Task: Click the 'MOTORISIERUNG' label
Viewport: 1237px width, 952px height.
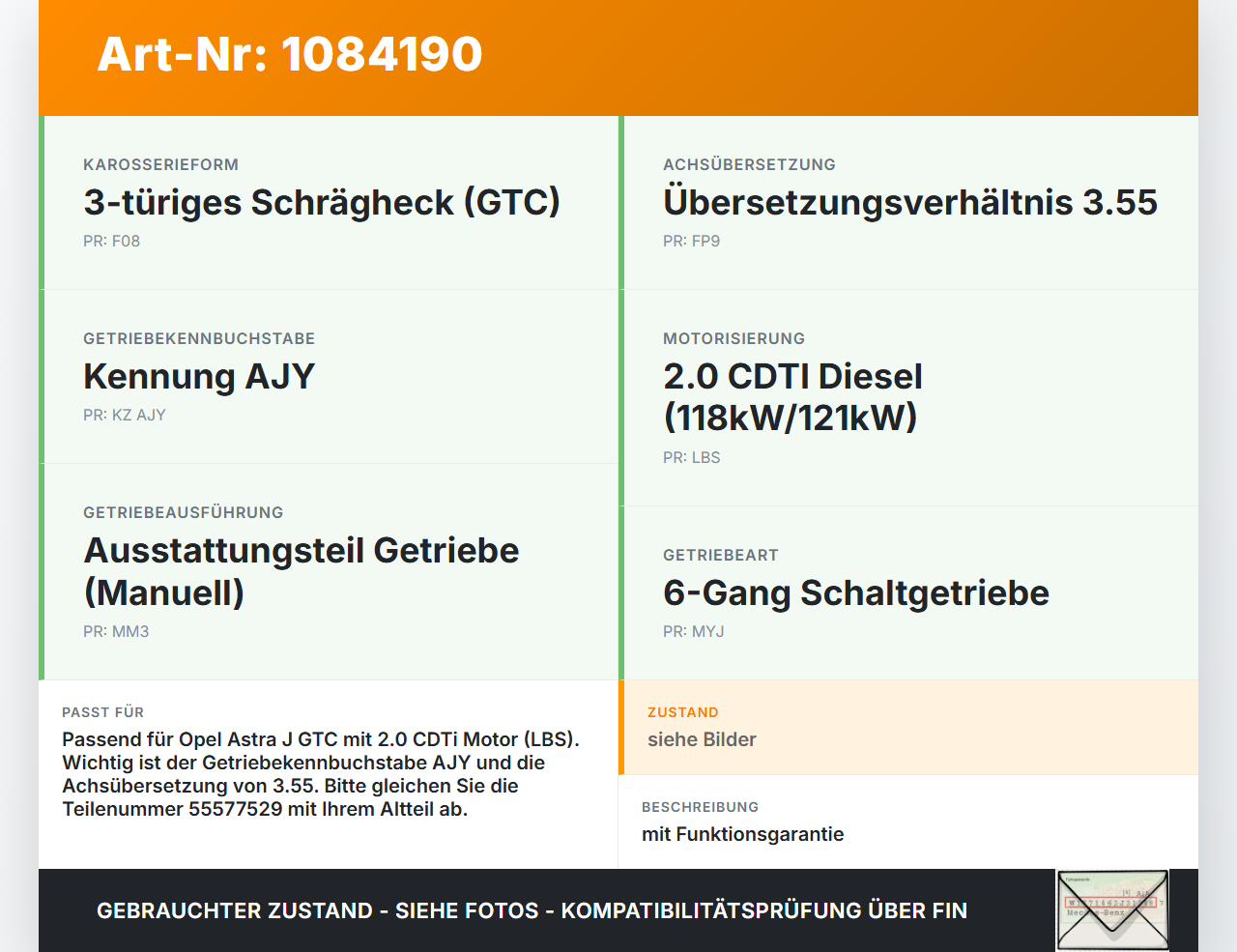Action: click(x=734, y=338)
